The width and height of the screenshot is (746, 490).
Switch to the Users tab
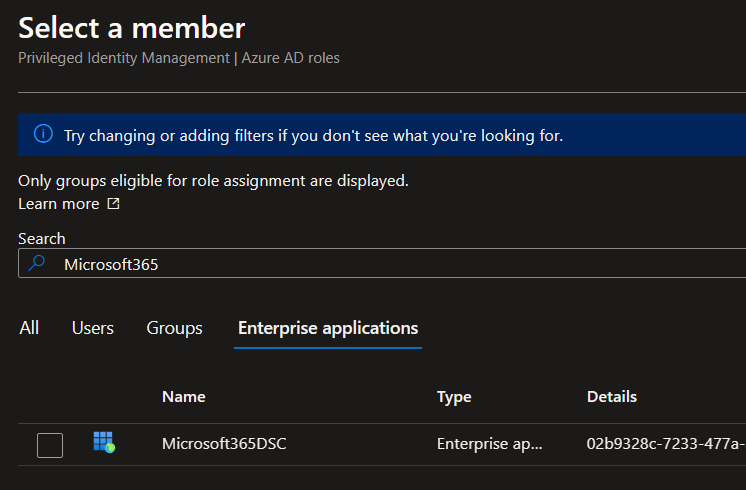93,328
